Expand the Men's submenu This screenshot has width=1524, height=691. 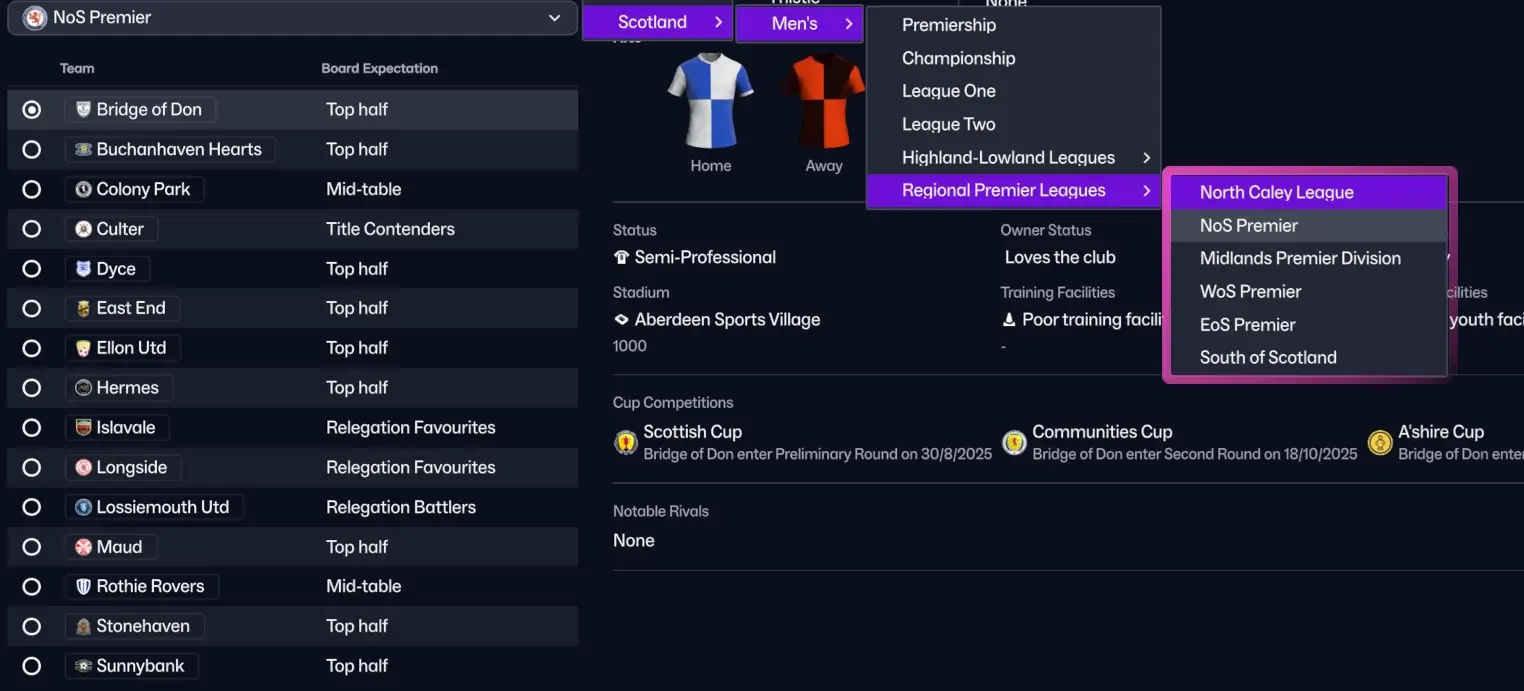(799, 23)
